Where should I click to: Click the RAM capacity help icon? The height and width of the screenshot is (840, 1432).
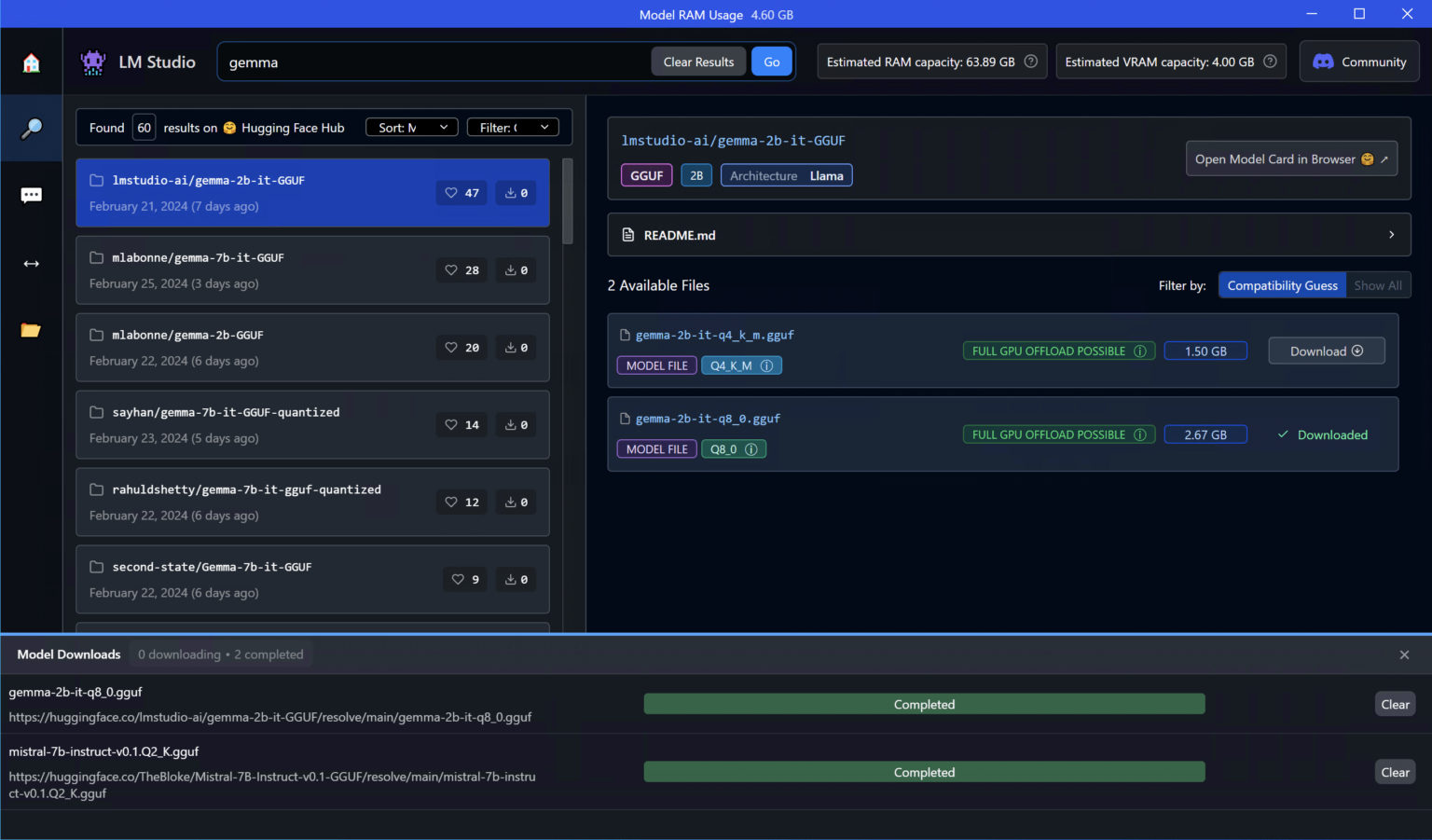pos(1031,62)
